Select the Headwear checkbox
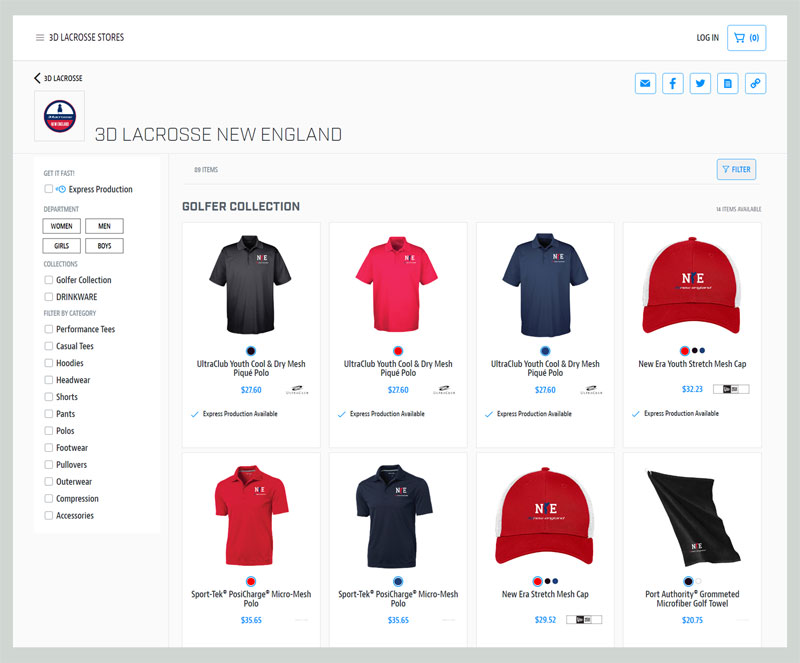The image size is (800, 663). 48,380
